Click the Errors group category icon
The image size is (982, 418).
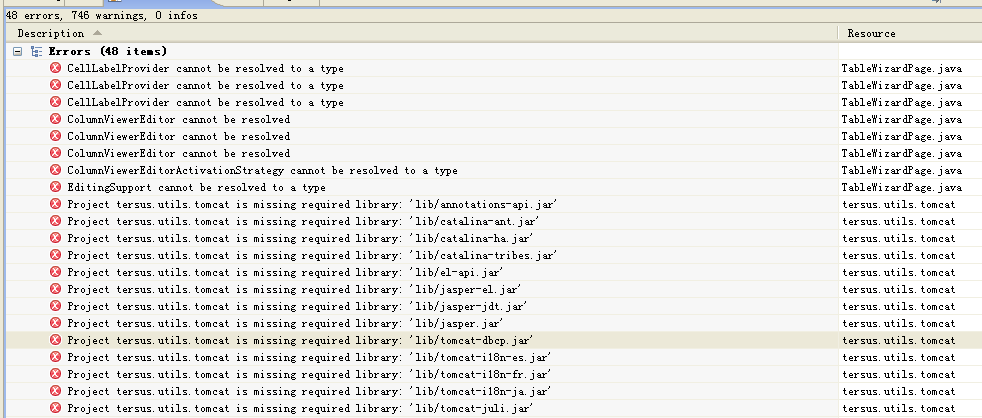pos(36,51)
